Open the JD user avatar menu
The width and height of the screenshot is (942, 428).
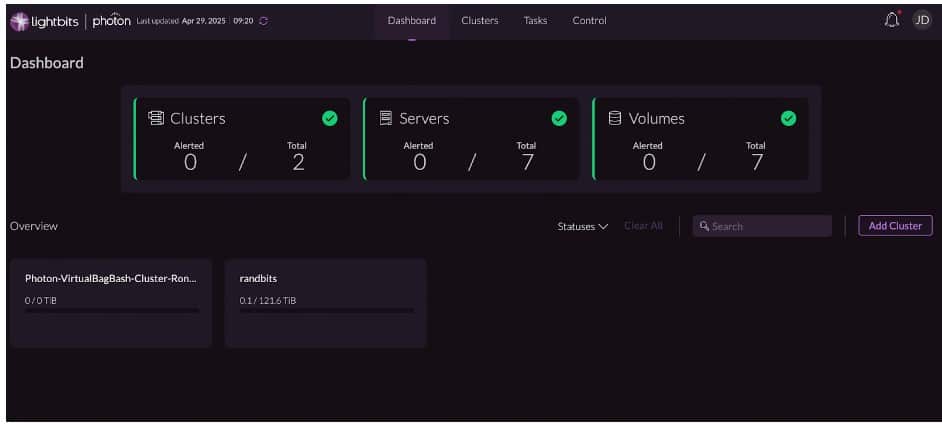coord(922,20)
